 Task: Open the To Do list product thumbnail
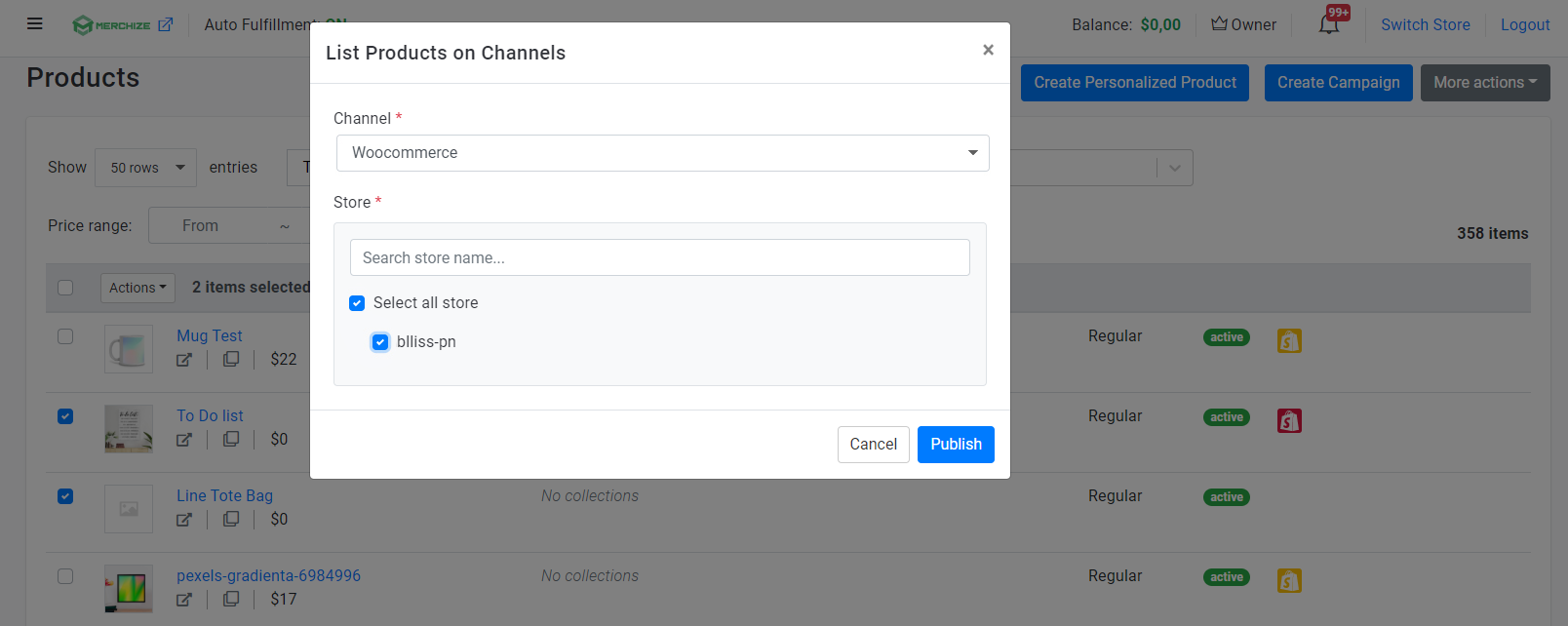pos(129,429)
